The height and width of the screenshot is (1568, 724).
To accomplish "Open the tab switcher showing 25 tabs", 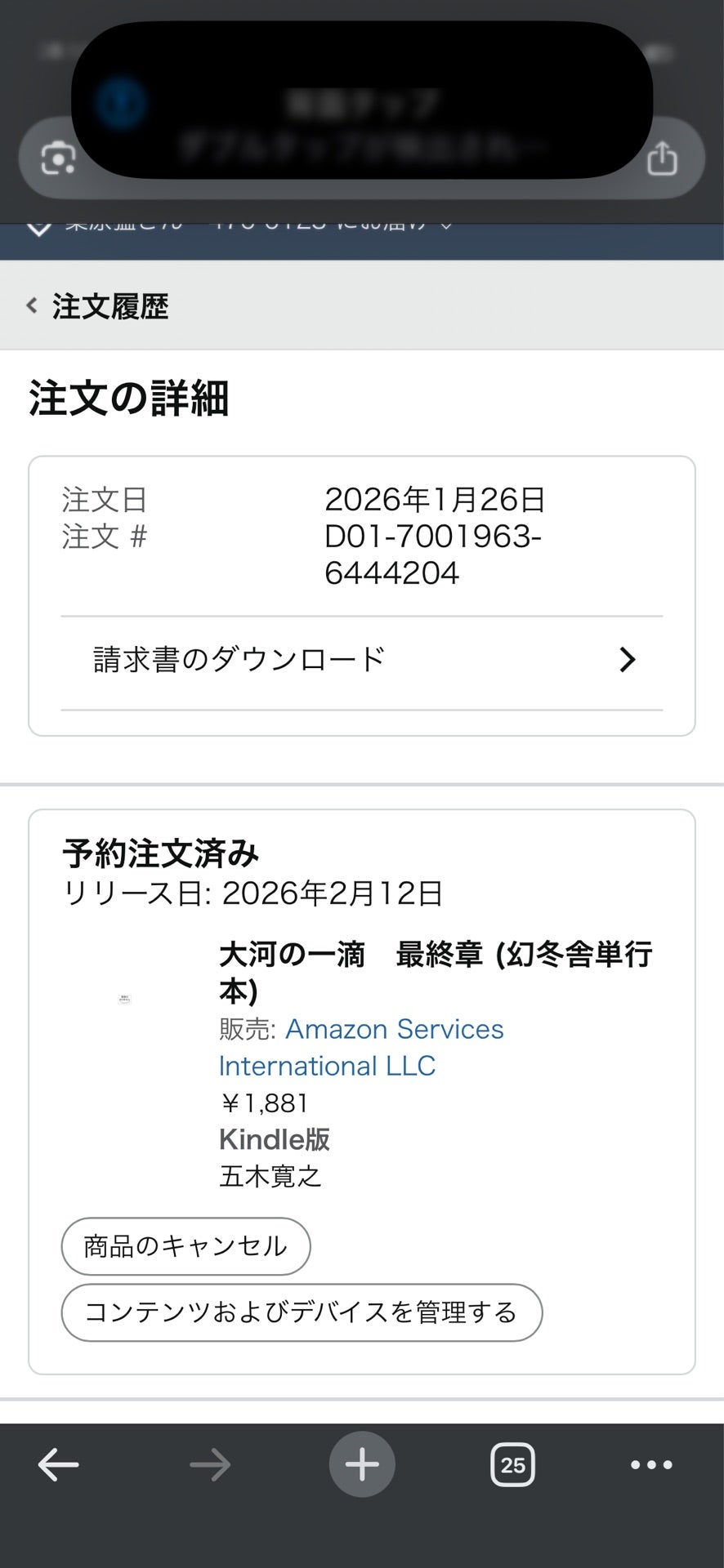I will tap(512, 1464).
